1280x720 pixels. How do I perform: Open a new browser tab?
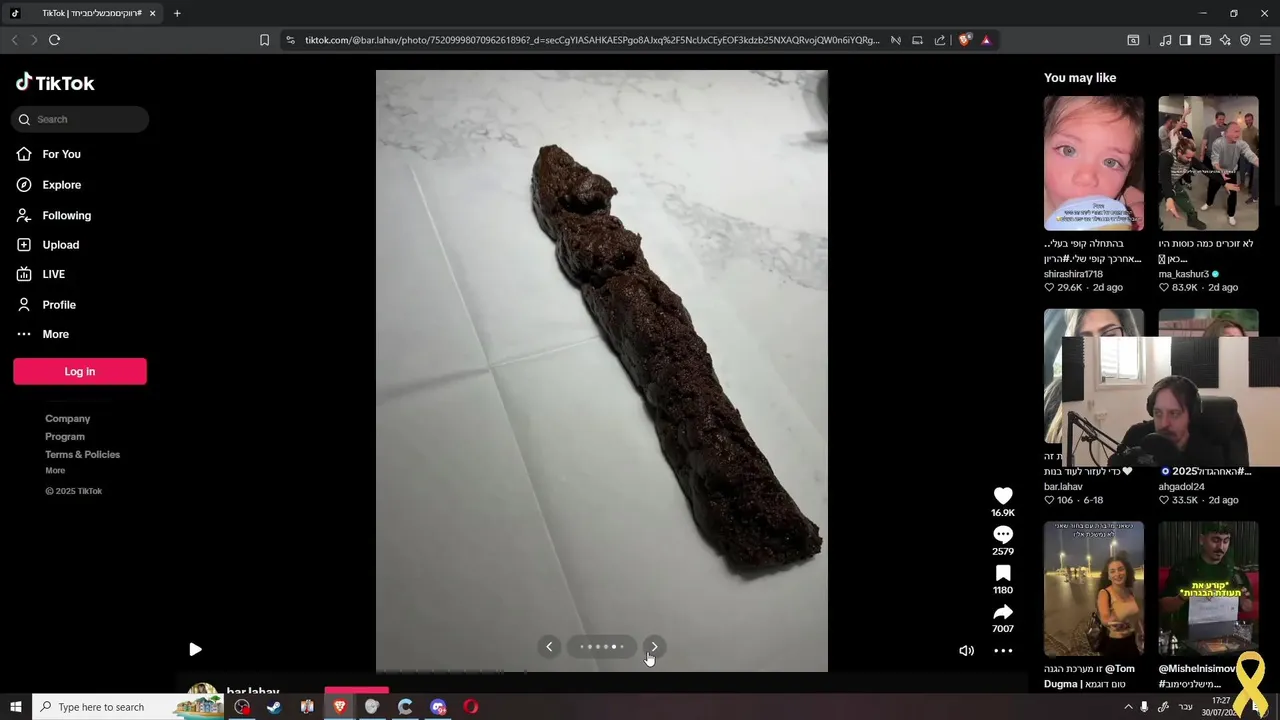pos(177,13)
